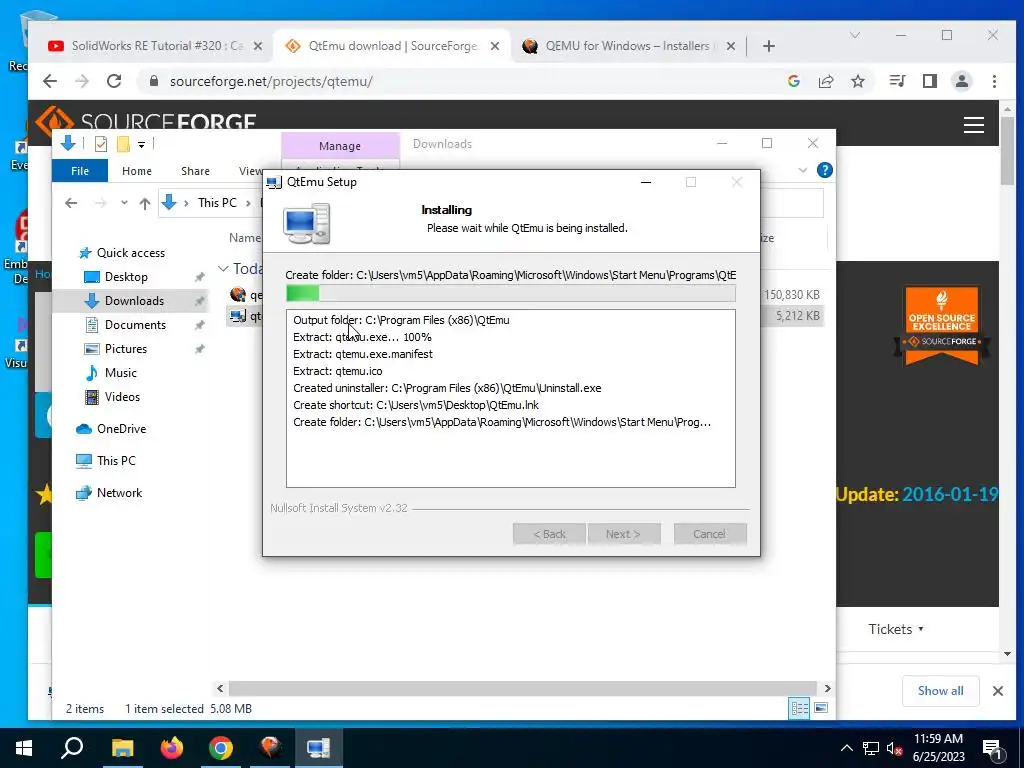The width and height of the screenshot is (1024, 768).
Task: Open File Explorer from taskbar
Action: click(x=122, y=748)
